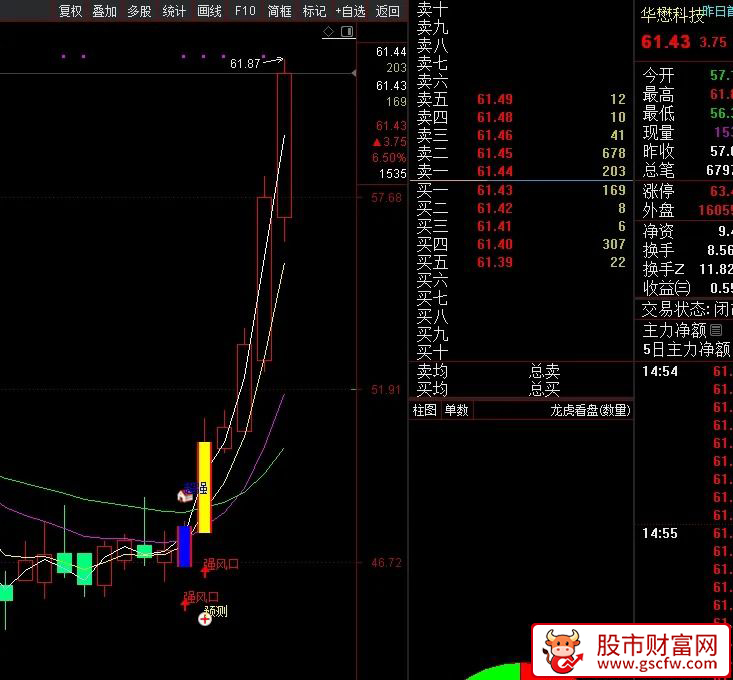Click the lower 强风口 cross marker
This screenshot has width=733, height=680.
185,604
